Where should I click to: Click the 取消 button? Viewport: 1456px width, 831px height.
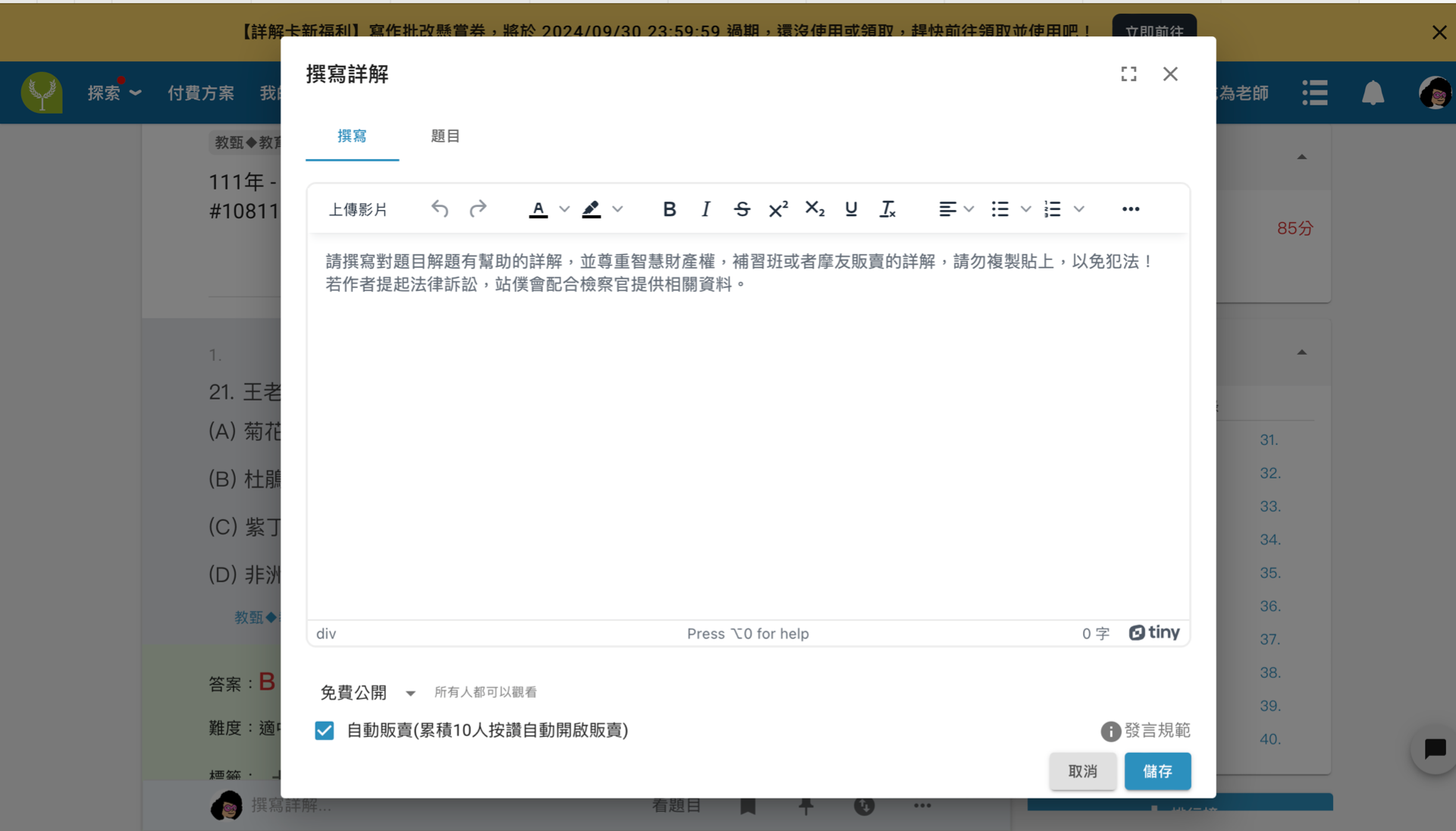(x=1082, y=771)
